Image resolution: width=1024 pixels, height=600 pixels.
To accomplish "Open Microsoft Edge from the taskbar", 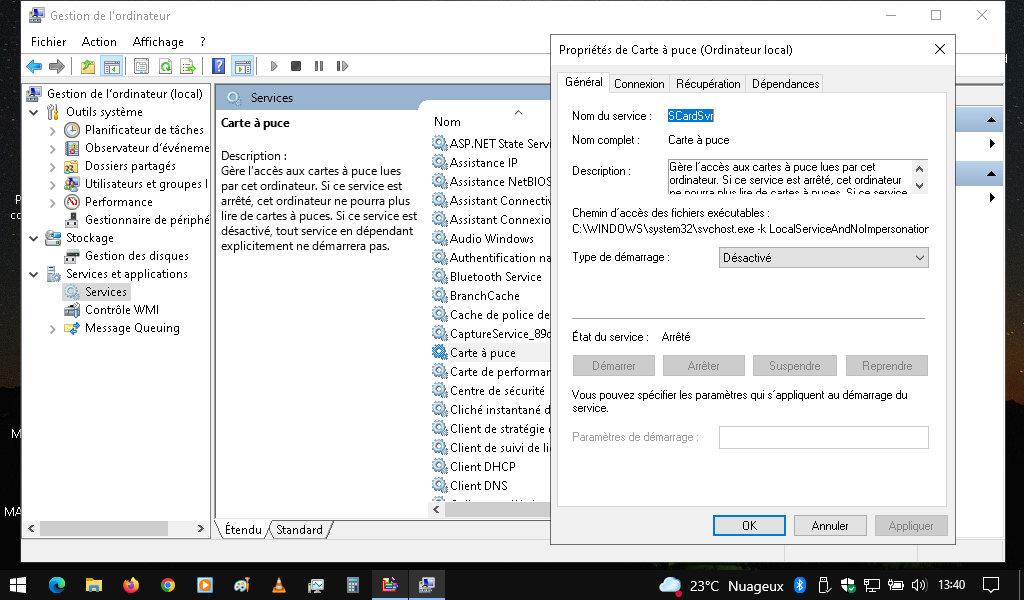I will (57, 584).
